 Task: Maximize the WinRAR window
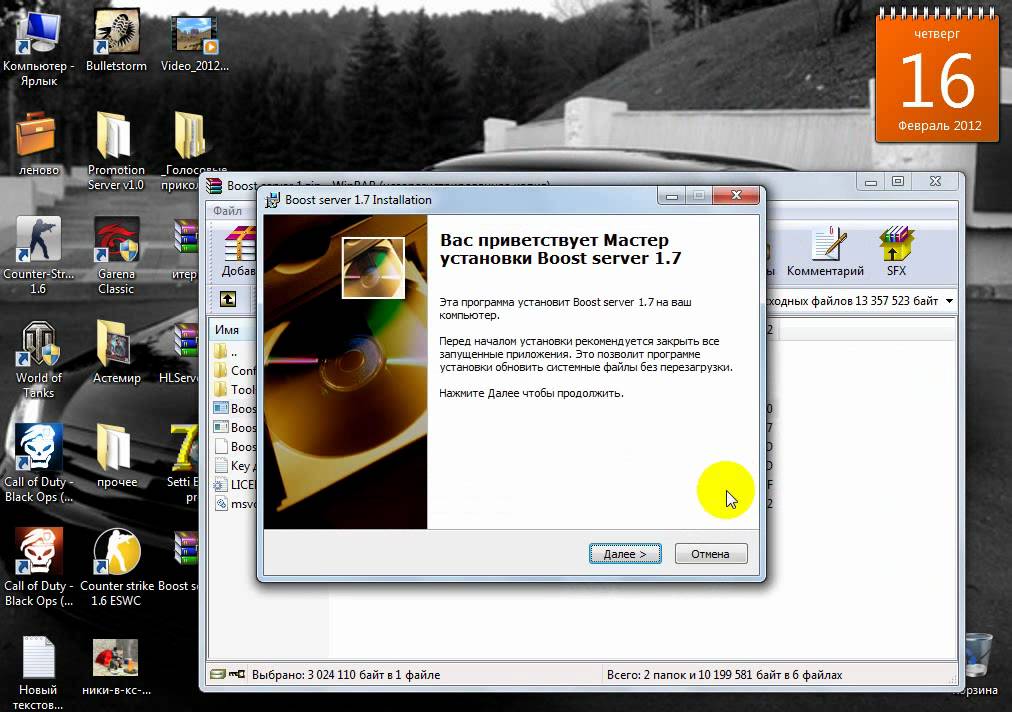[898, 181]
